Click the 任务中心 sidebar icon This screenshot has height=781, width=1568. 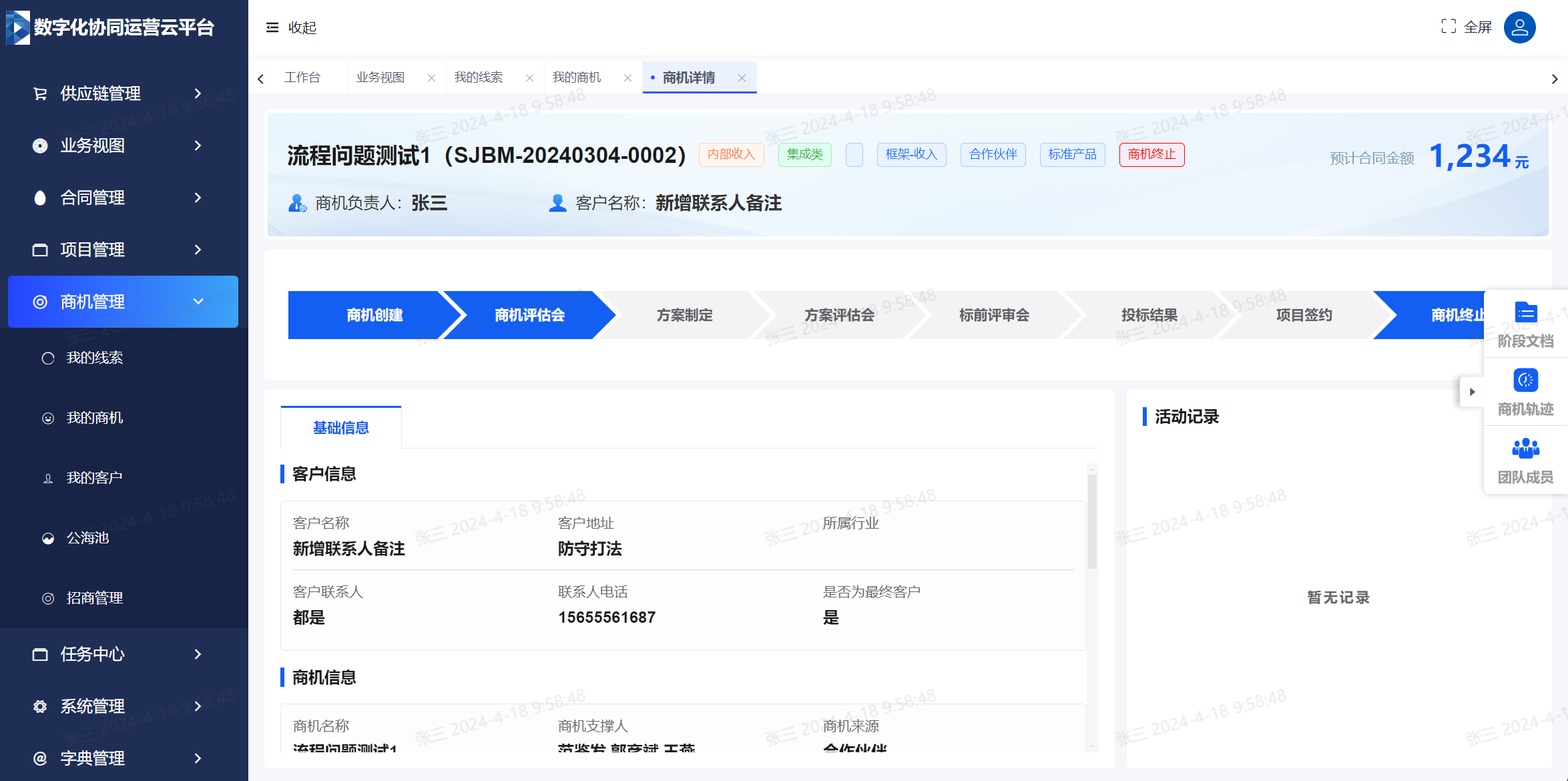[x=40, y=654]
